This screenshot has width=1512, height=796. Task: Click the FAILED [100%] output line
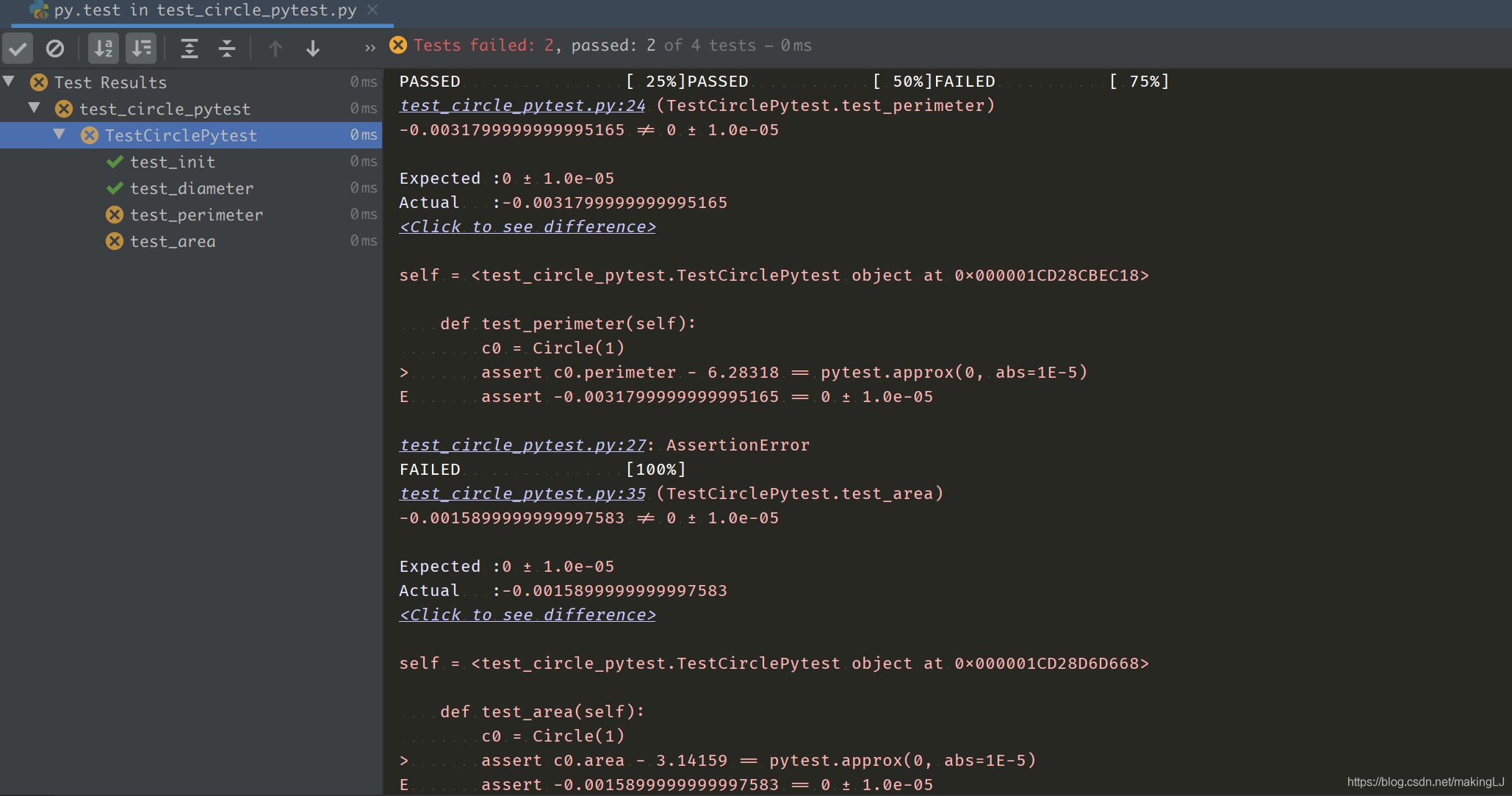pos(542,470)
